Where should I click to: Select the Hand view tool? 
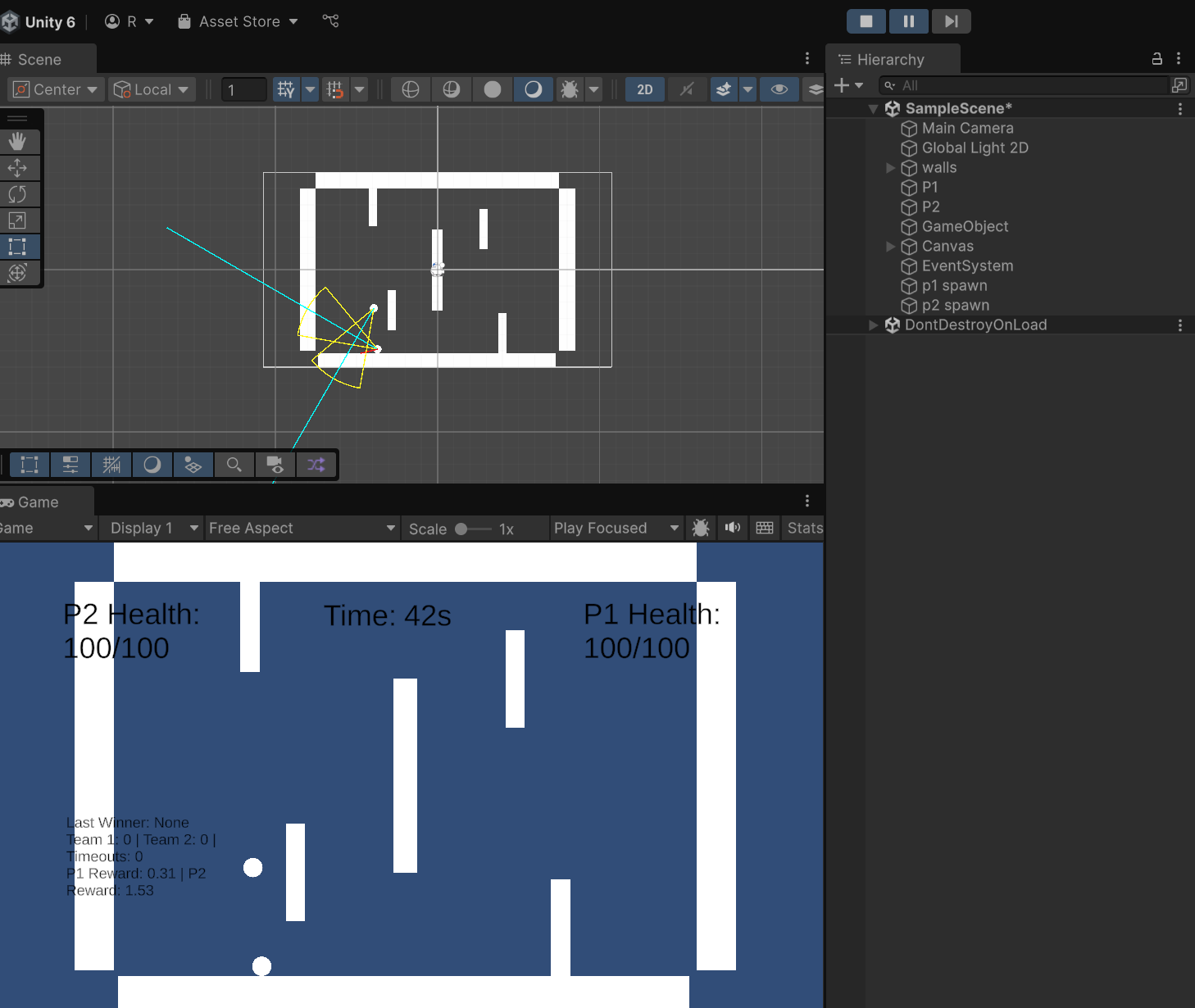pyautogui.click(x=17, y=141)
